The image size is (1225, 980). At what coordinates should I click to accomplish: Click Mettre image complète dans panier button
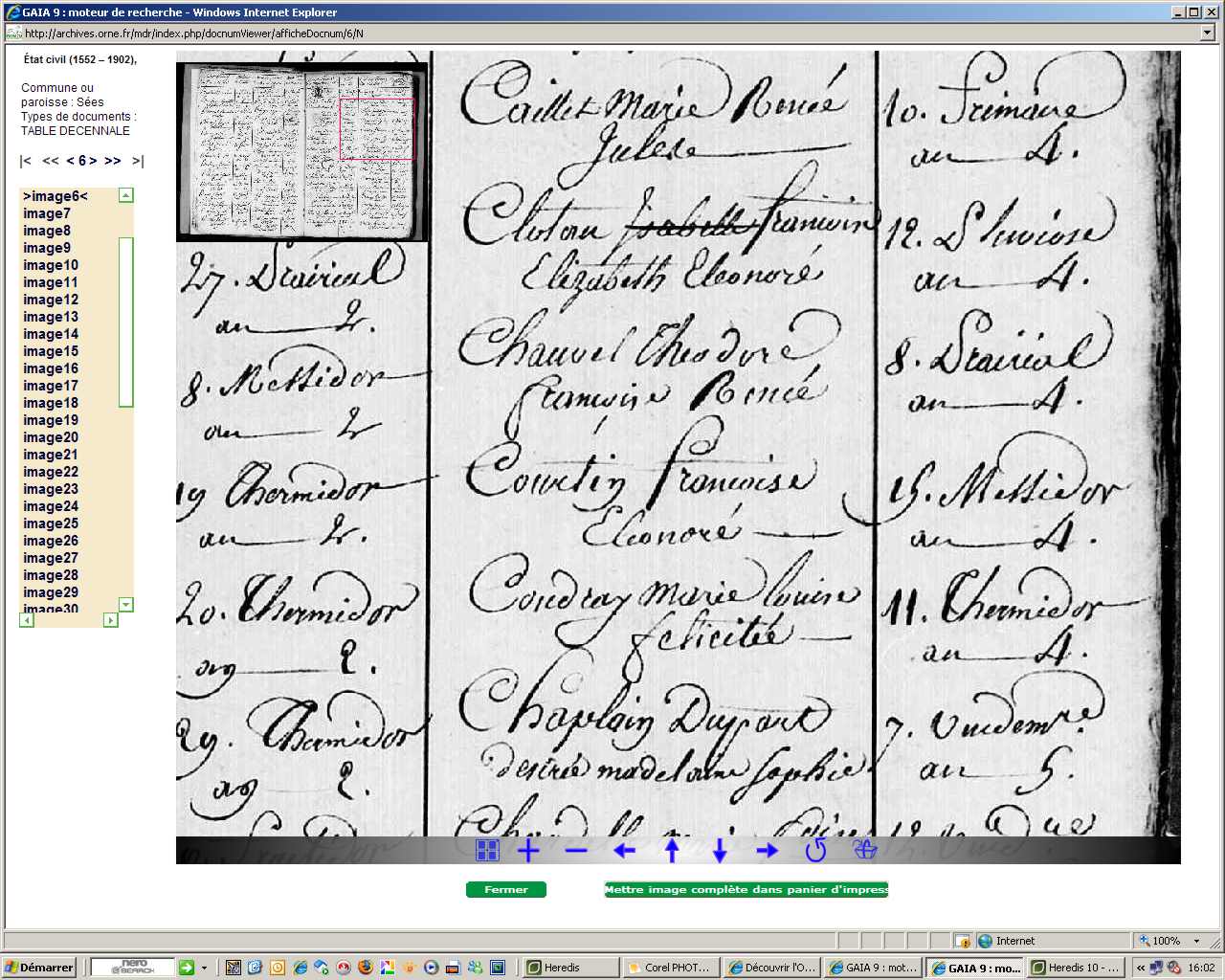746,889
